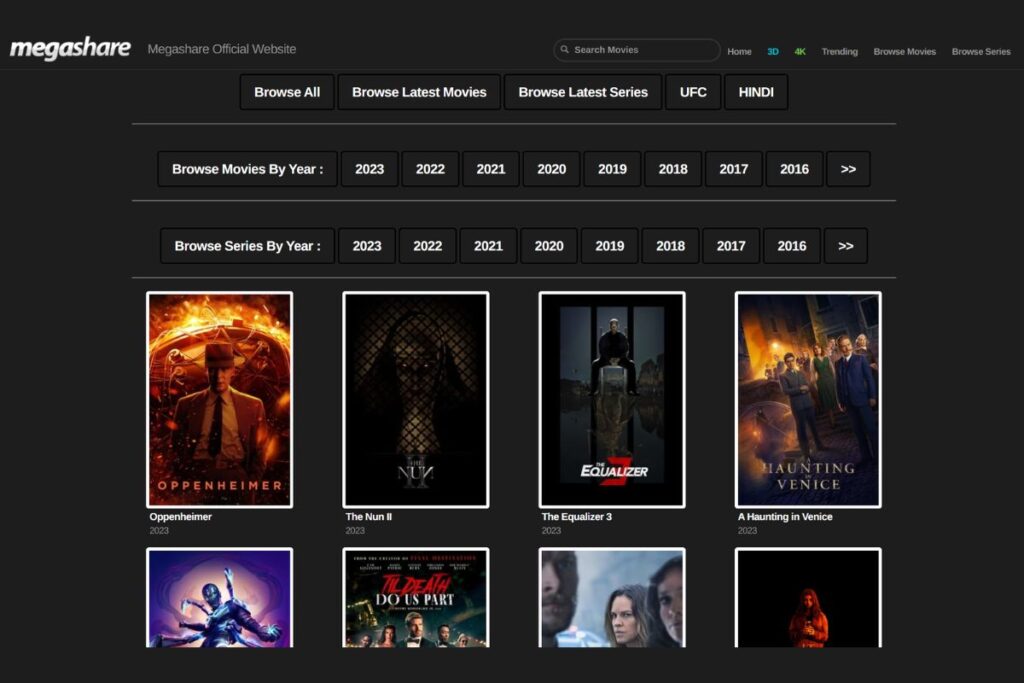Screen dimensions: 1024x683
Task: Select 2018 in Browse Series By Year
Action: pyautogui.click(x=671, y=246)
